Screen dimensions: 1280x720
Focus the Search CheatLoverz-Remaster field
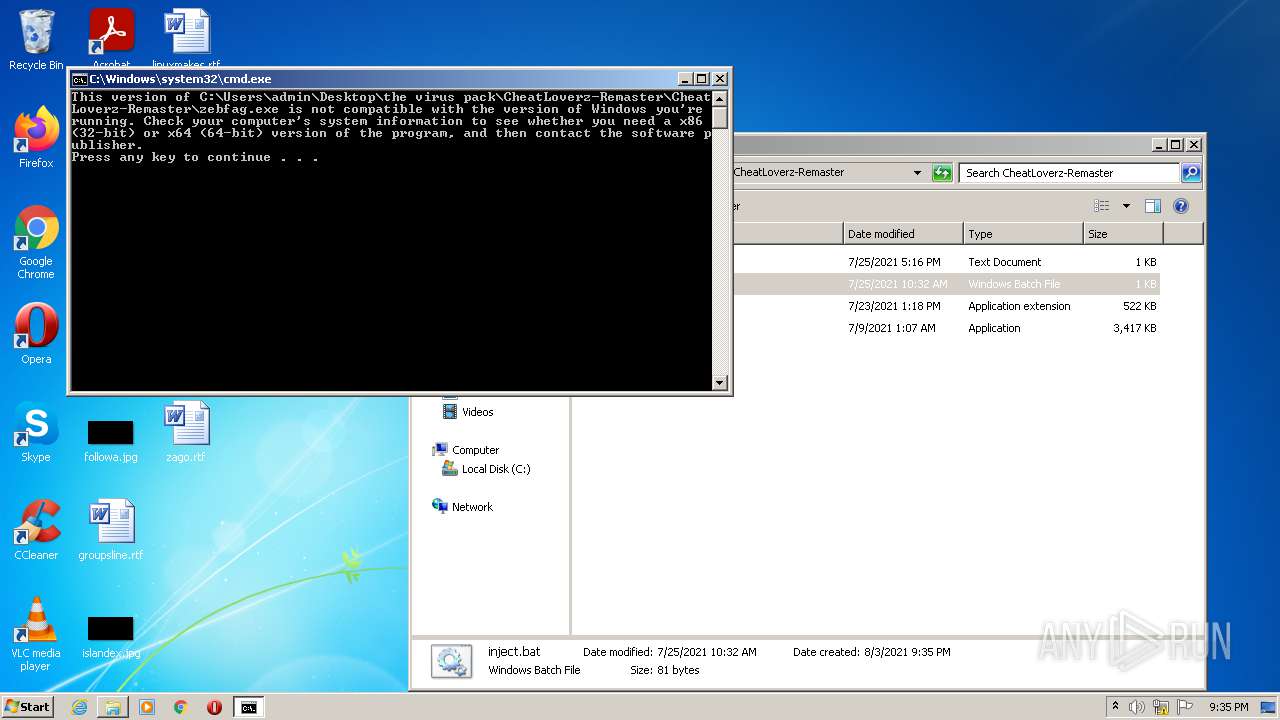1070,173
